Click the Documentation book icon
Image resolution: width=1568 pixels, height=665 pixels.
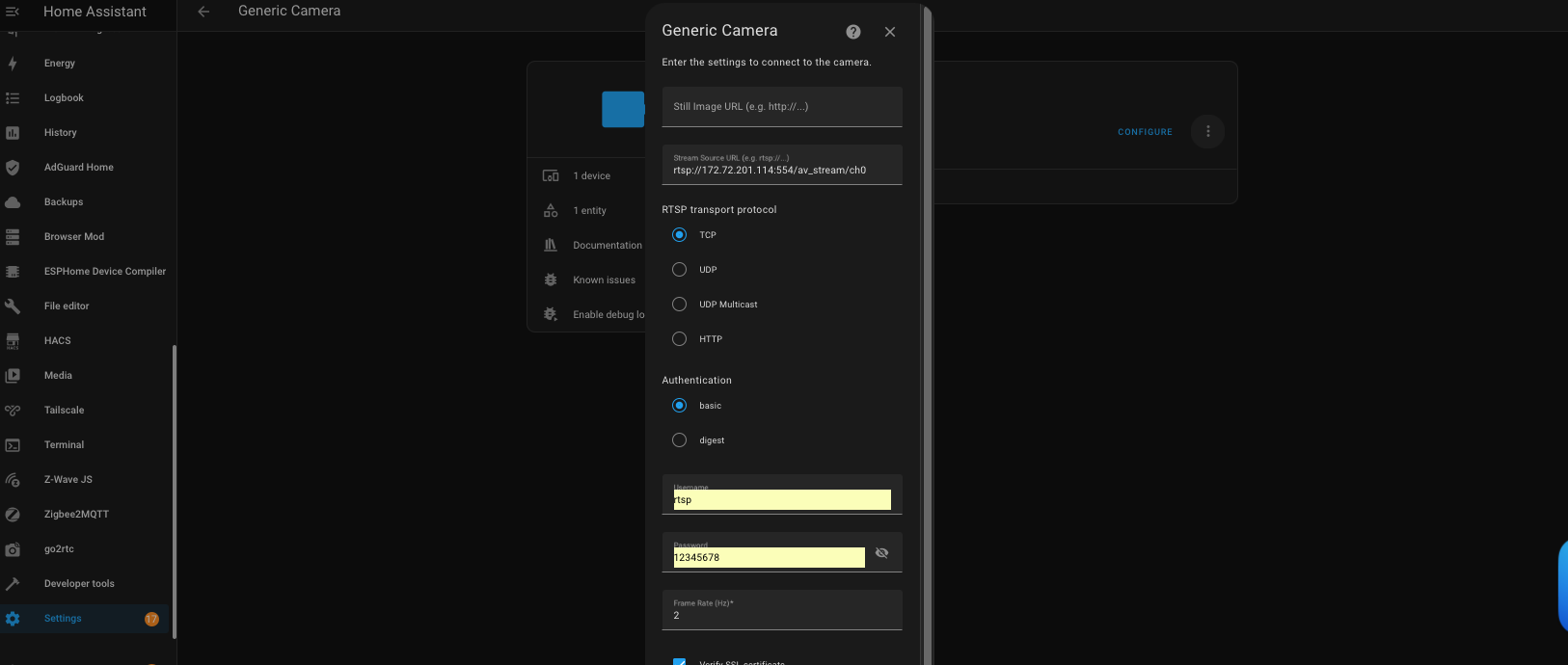click(551, 245)
